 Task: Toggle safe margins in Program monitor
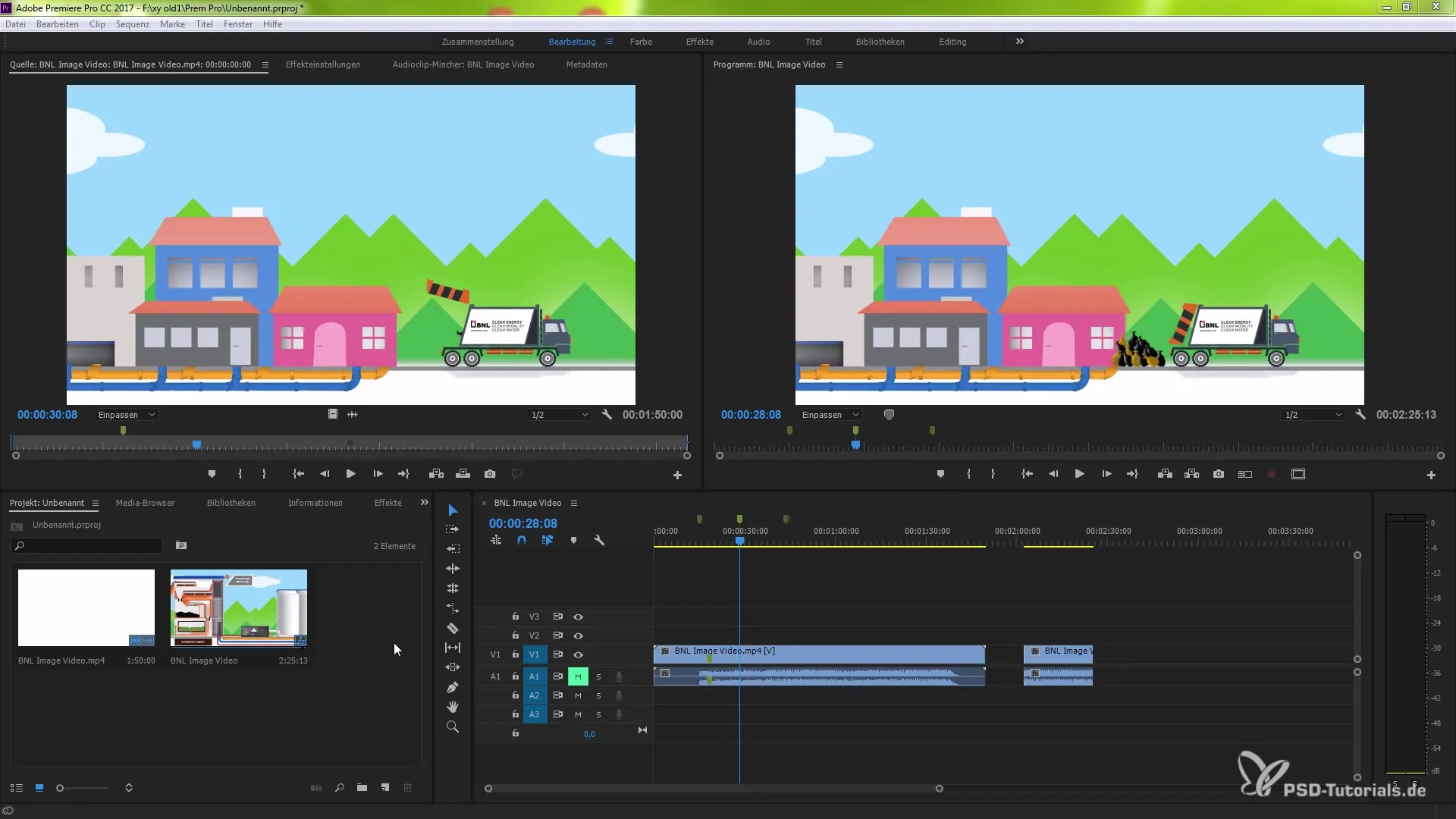coord(1298,474)
